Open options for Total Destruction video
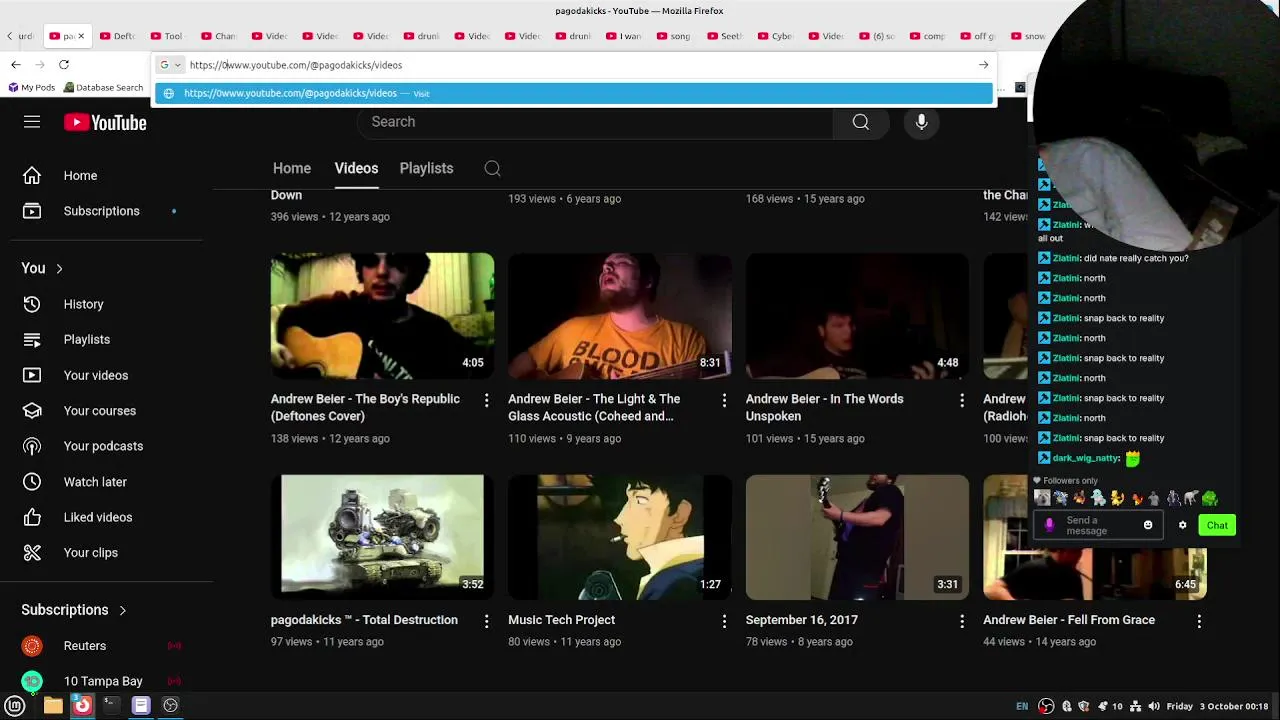The width and height of the screenshot is (1280, 720). coord(487,621)
